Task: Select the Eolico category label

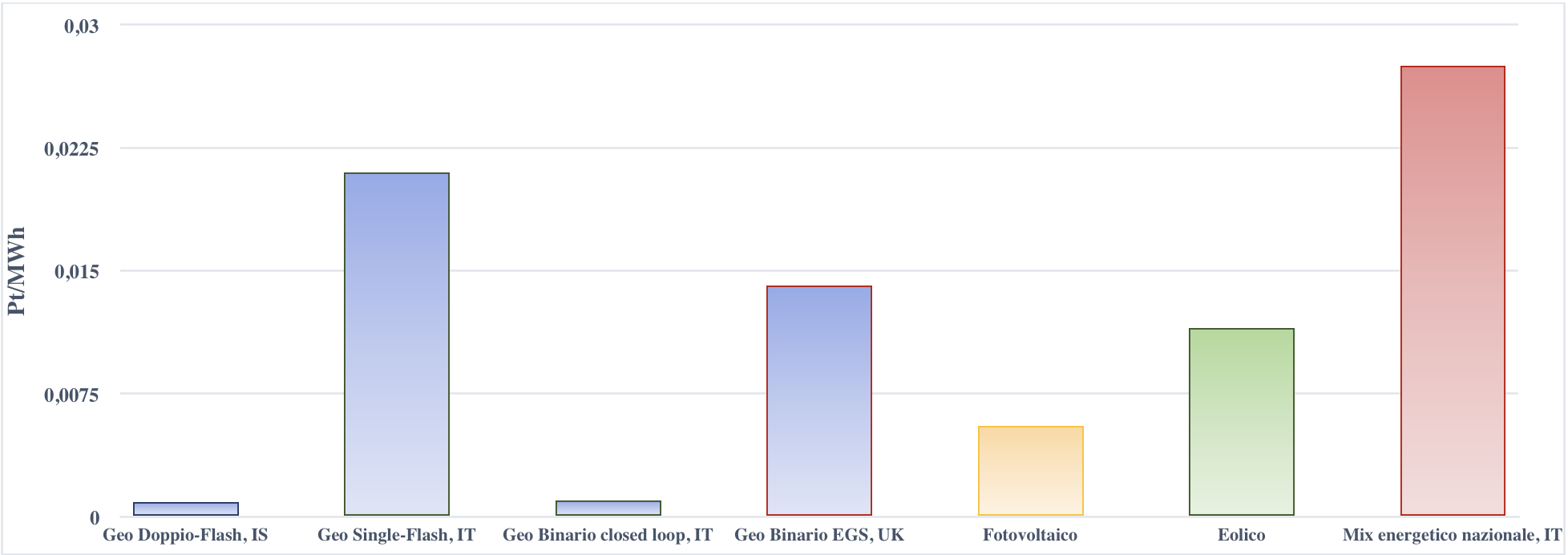Action: (x=1242, y=535)
